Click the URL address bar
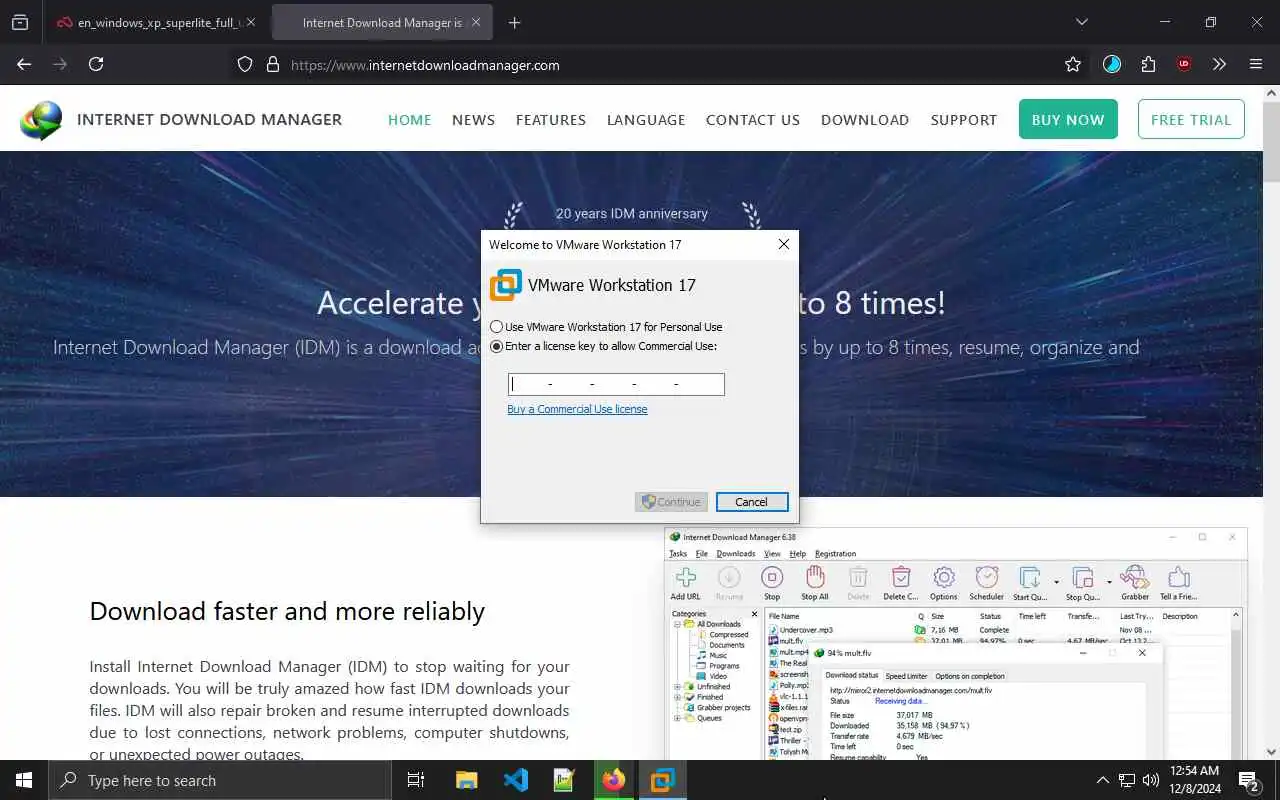The width and height of the screenshot is (1280, 800). tap(660, 65)
